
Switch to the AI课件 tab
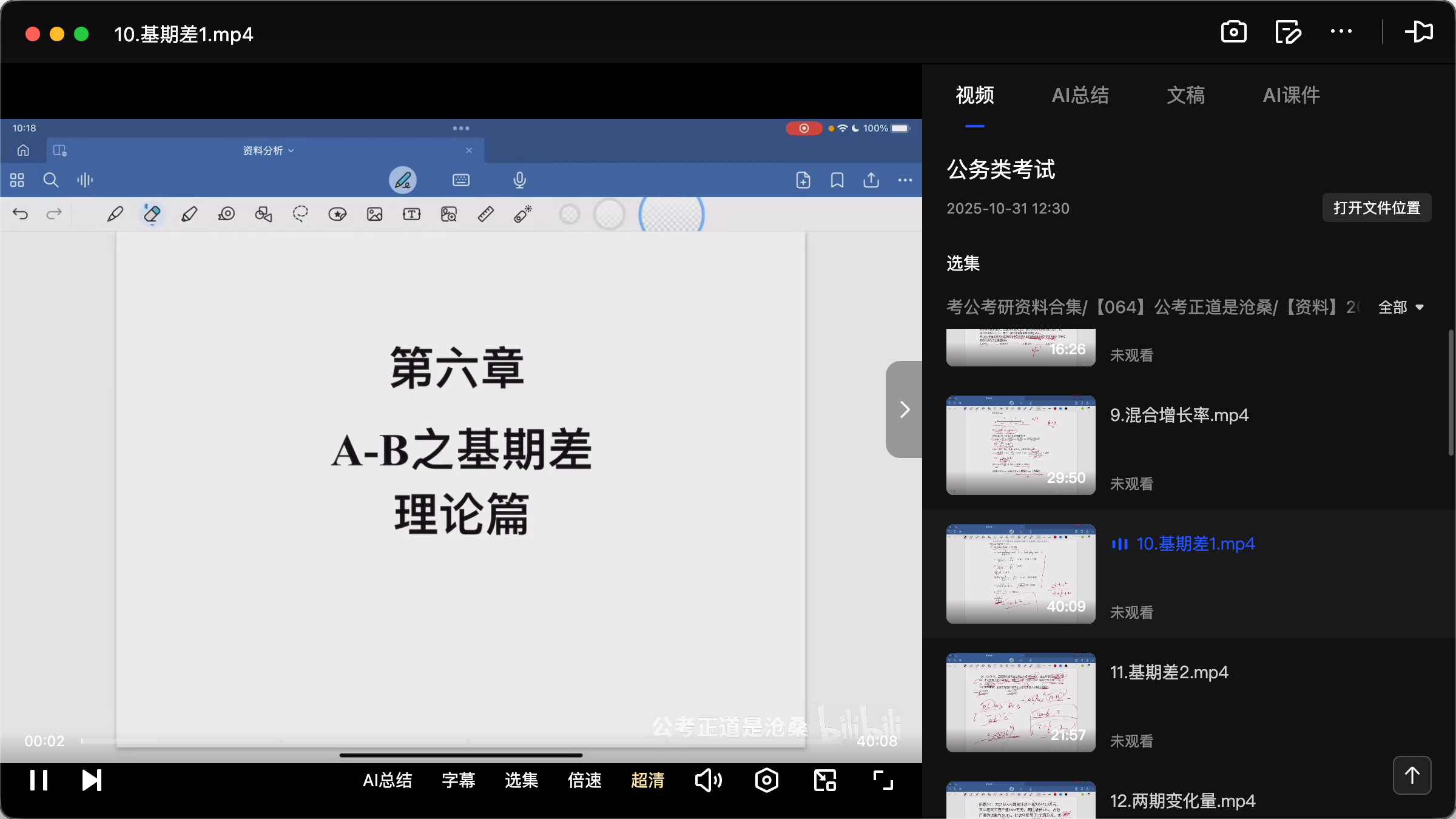coord(1290,95)
